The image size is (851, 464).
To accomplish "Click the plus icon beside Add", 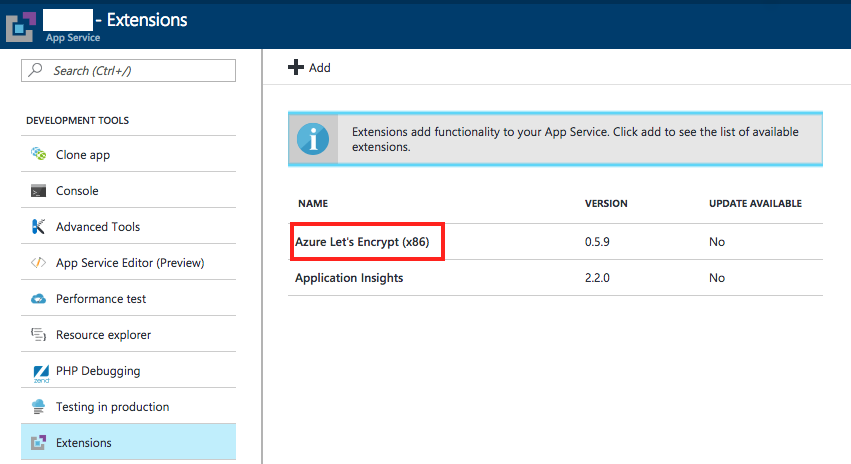I will click(296, 67).
